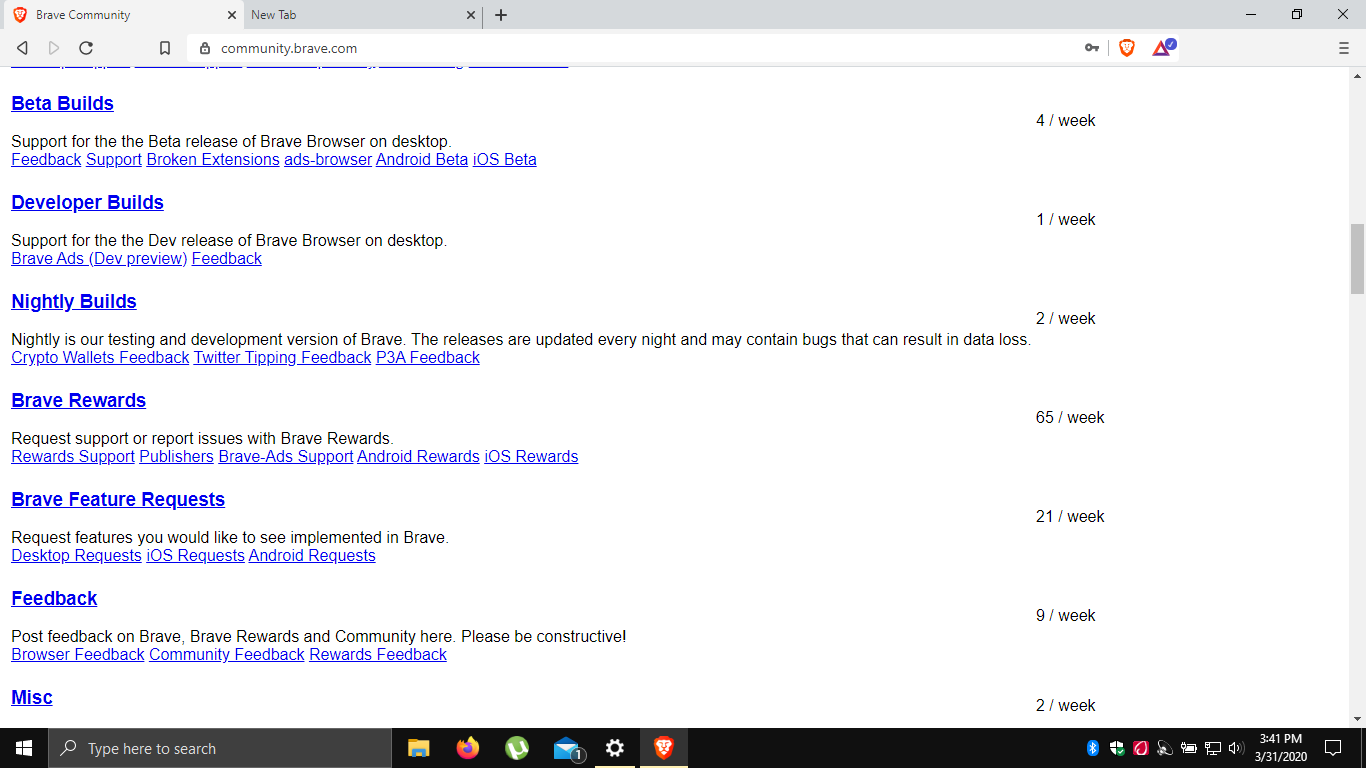Open Feedback link under Developer Builds
The width and height of the screenshot is (1366, 768).
[x=227, y=258]
